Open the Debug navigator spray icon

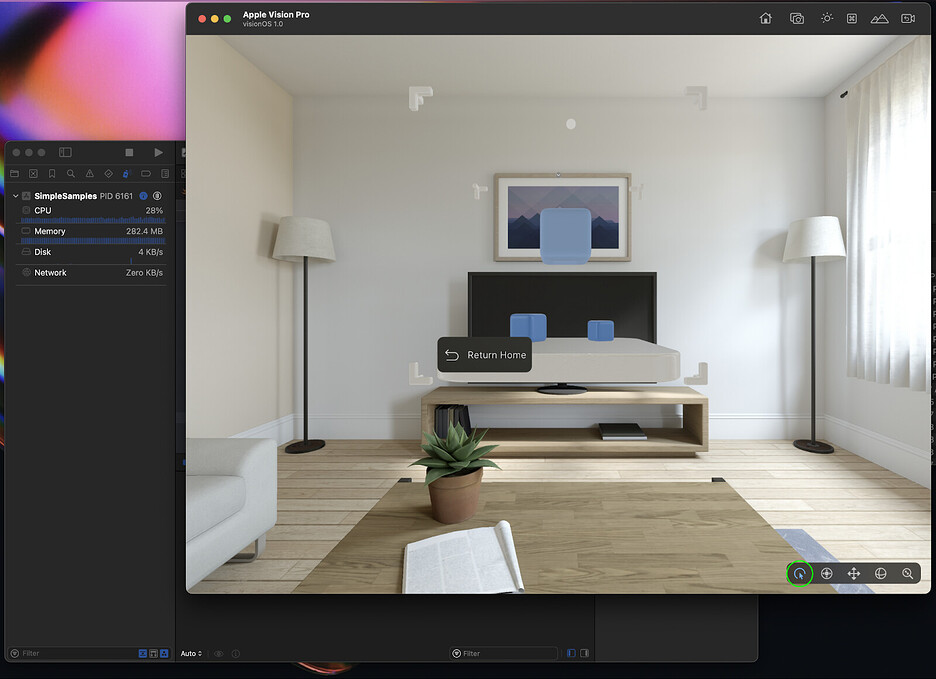tap(126, 174)
